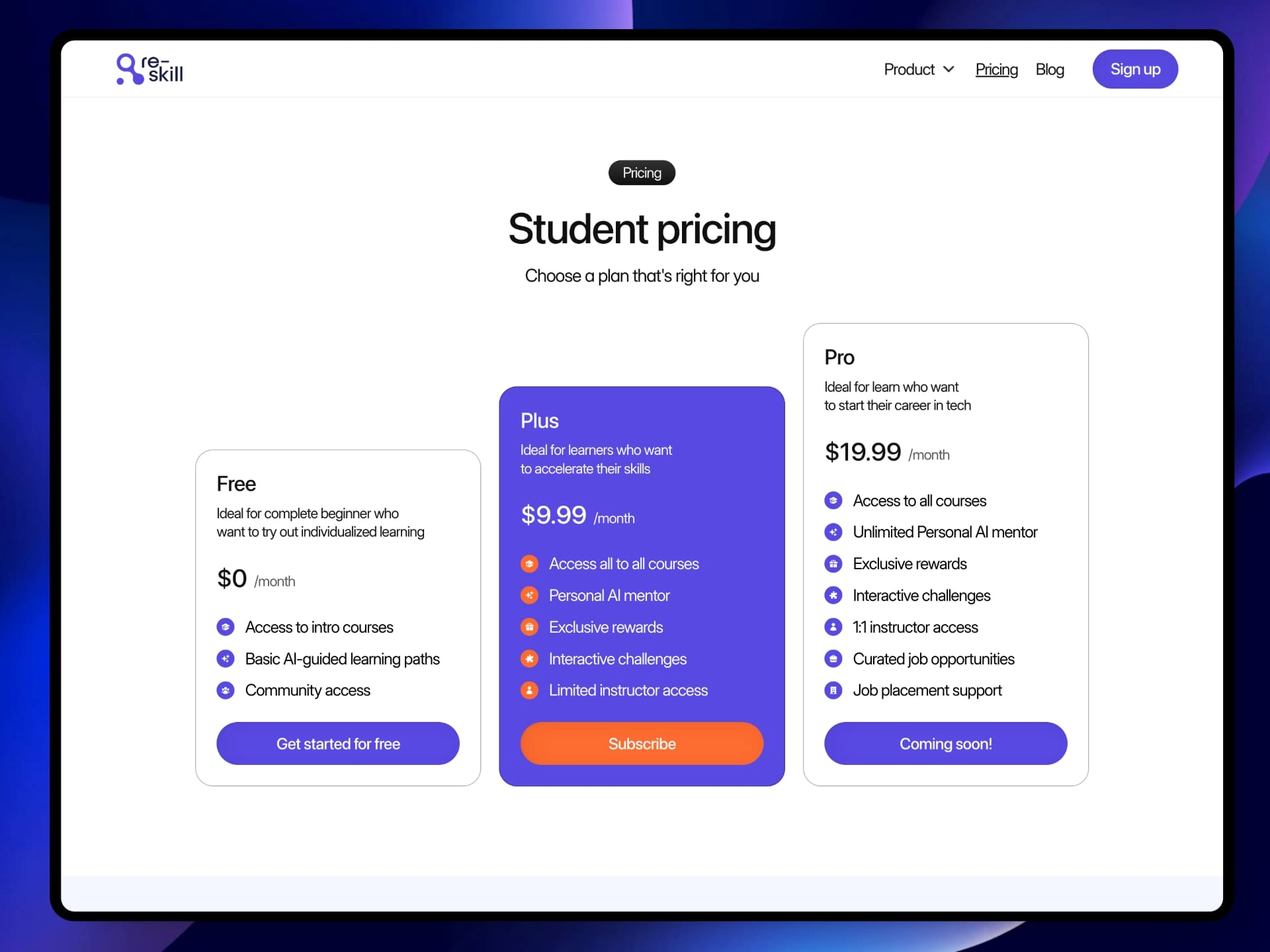Viewport: 1270px width, 952px height.
Task: Click the Coming soon button on Pro plan
Action: tap(946, 744)
